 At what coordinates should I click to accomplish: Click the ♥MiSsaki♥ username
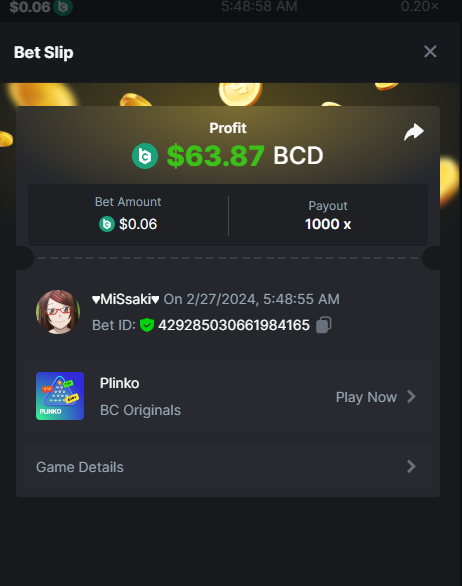126,299
